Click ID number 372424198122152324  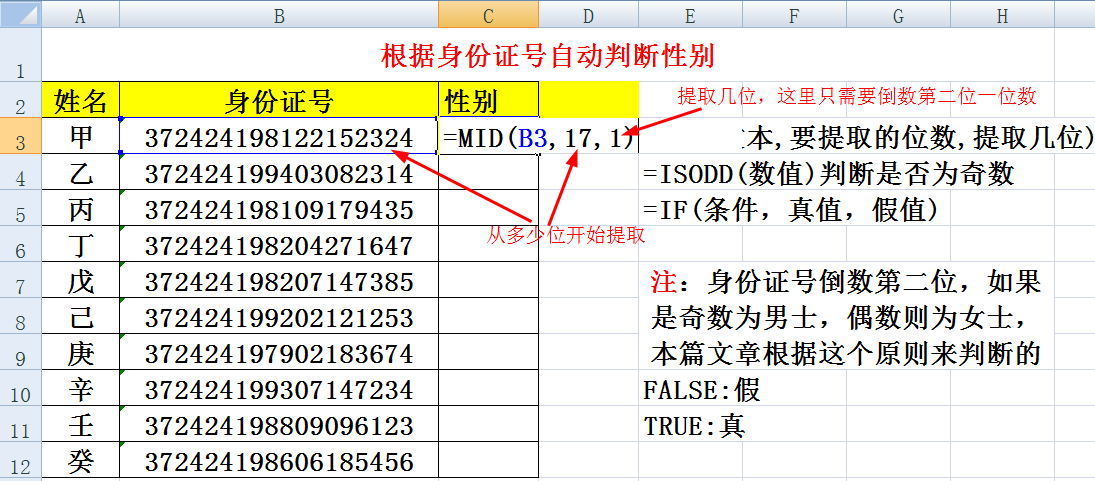tap(279, 138)
